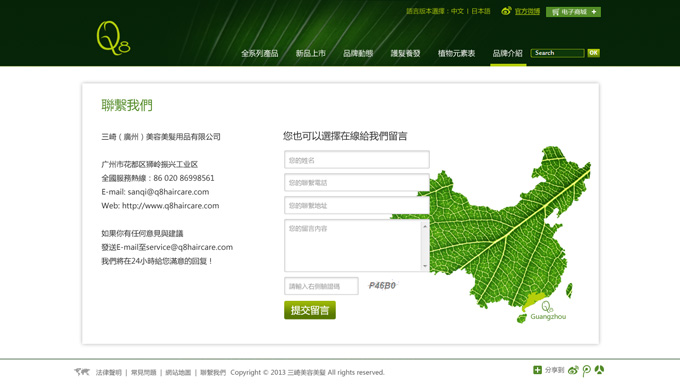Viewport: 680px width, 386px height.
Task: Click the OK search button
Action: click(593, 53)
